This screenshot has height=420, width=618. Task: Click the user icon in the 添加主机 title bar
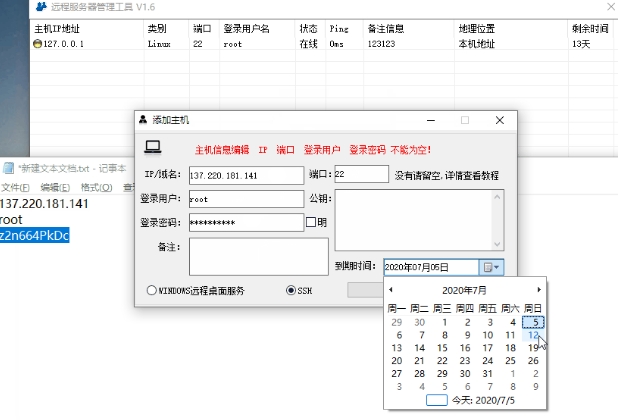point(144,120)
